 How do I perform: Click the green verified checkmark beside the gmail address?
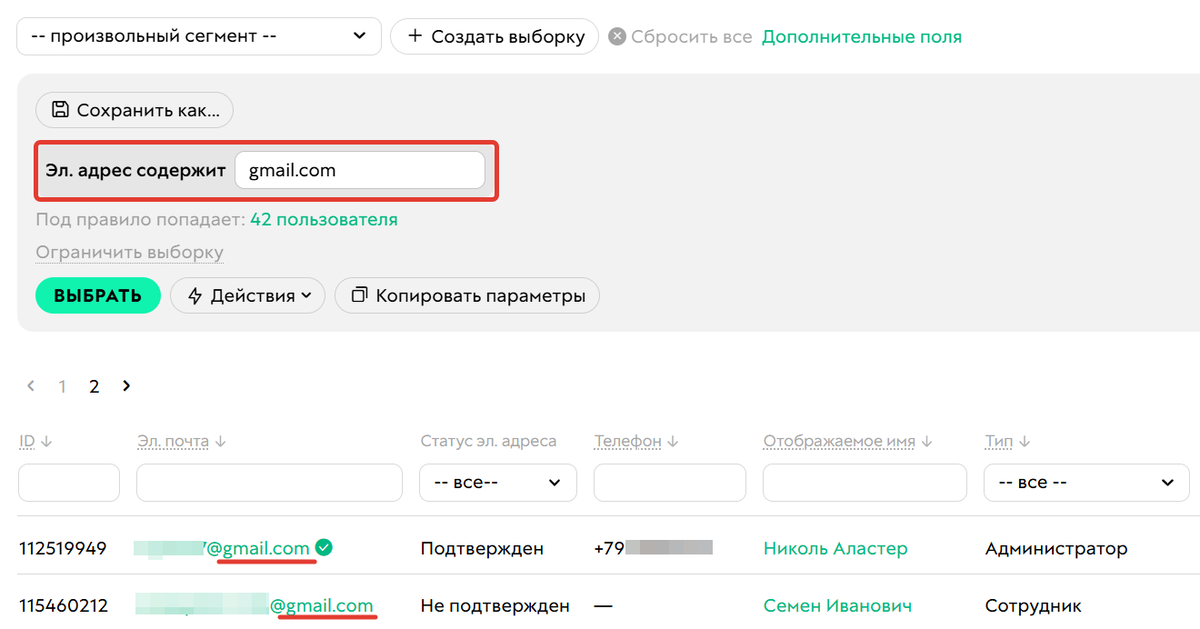[x=323, y=547]
